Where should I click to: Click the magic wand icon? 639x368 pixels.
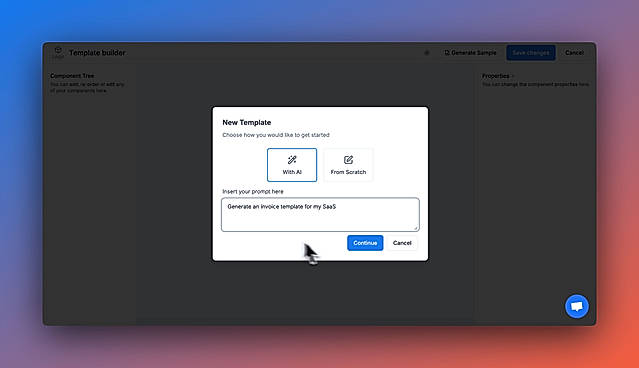point(292,160)
